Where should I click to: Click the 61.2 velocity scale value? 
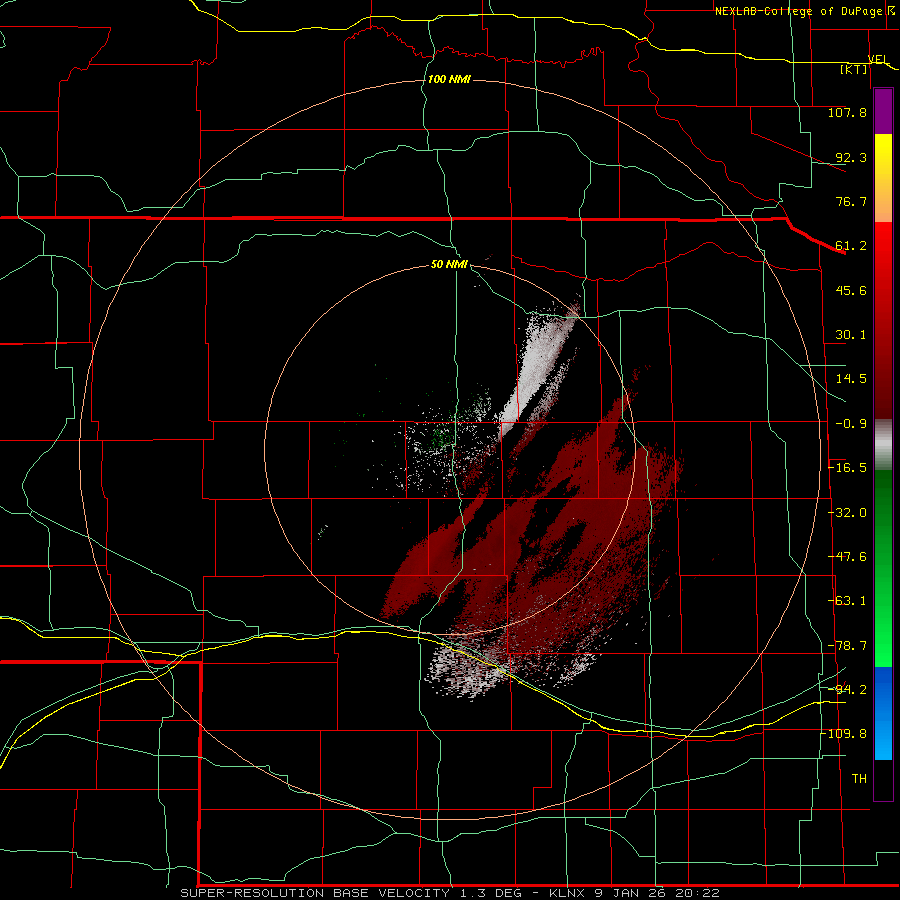pos(851,246)
